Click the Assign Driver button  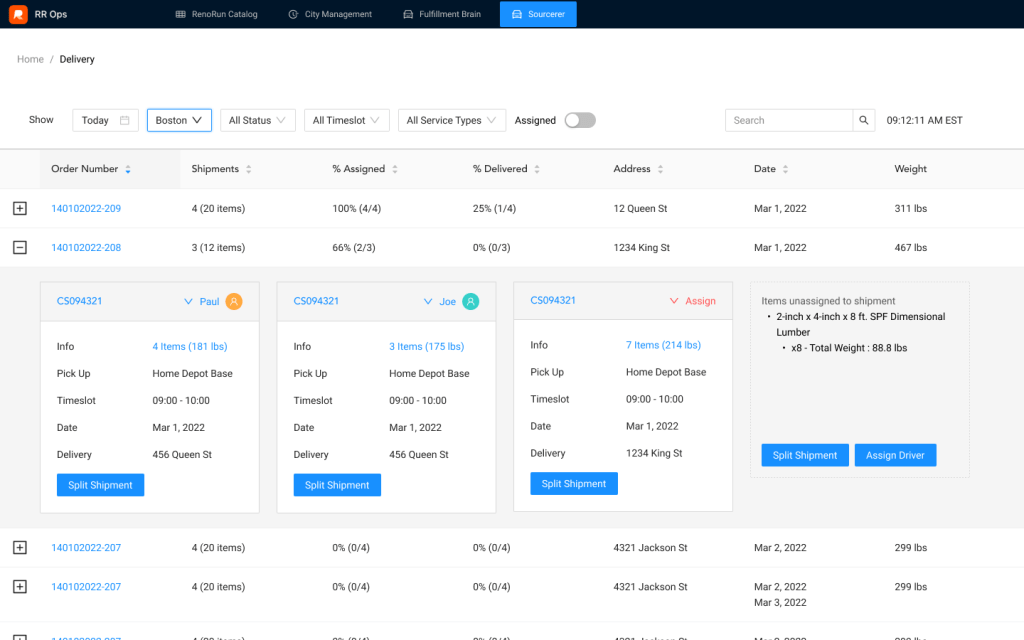tap(895, 455)
